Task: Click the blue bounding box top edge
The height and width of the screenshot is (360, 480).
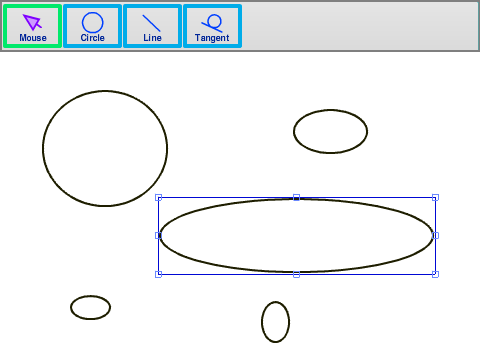Action: [x=227, y=198]
